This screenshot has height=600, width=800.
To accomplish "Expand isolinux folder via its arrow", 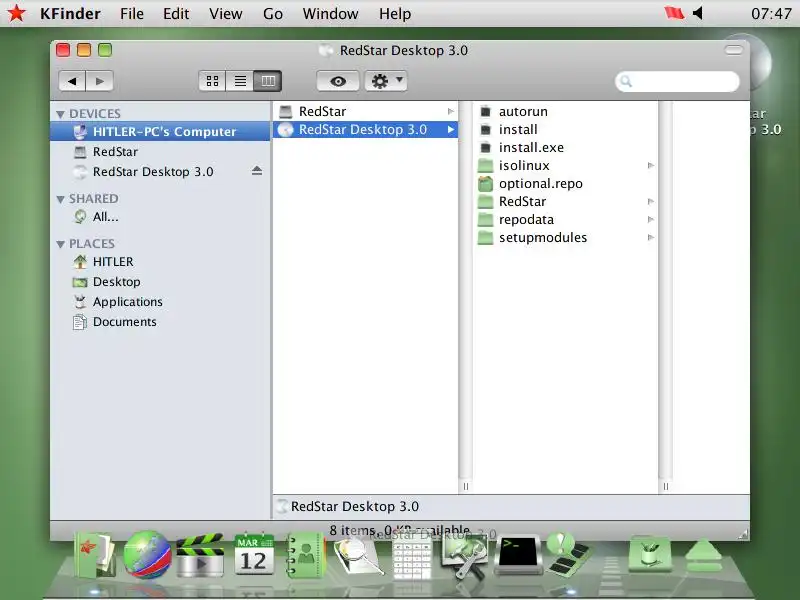I will coord(651,165).
